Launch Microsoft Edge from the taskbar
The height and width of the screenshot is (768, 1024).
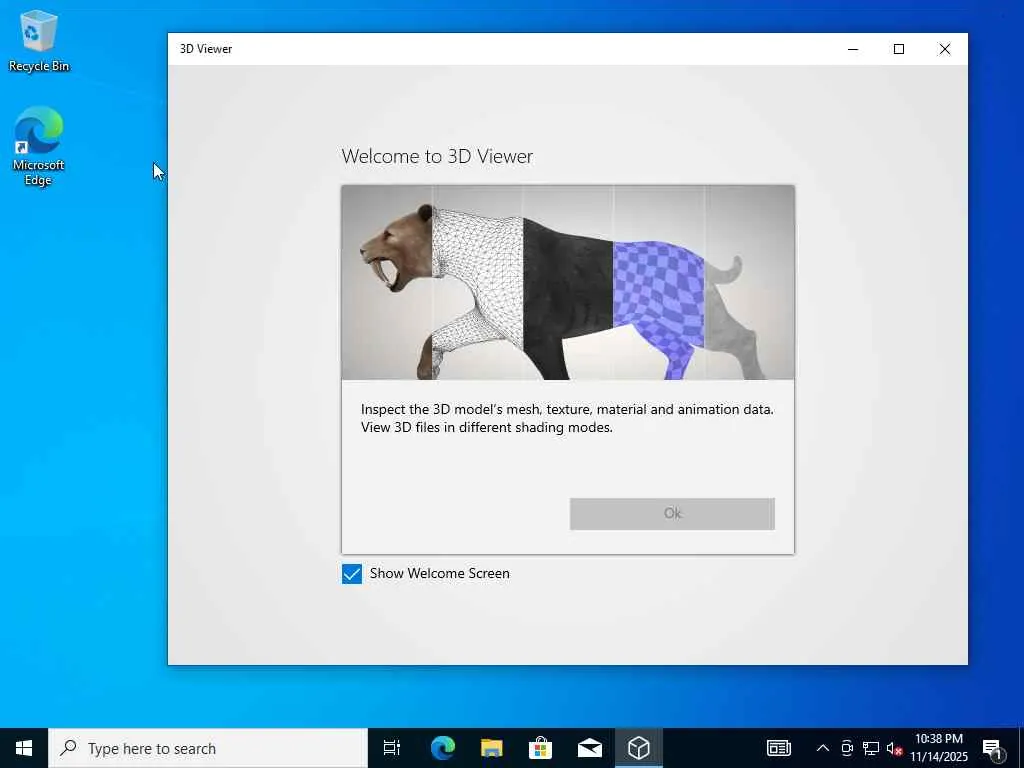pos(442,748)
